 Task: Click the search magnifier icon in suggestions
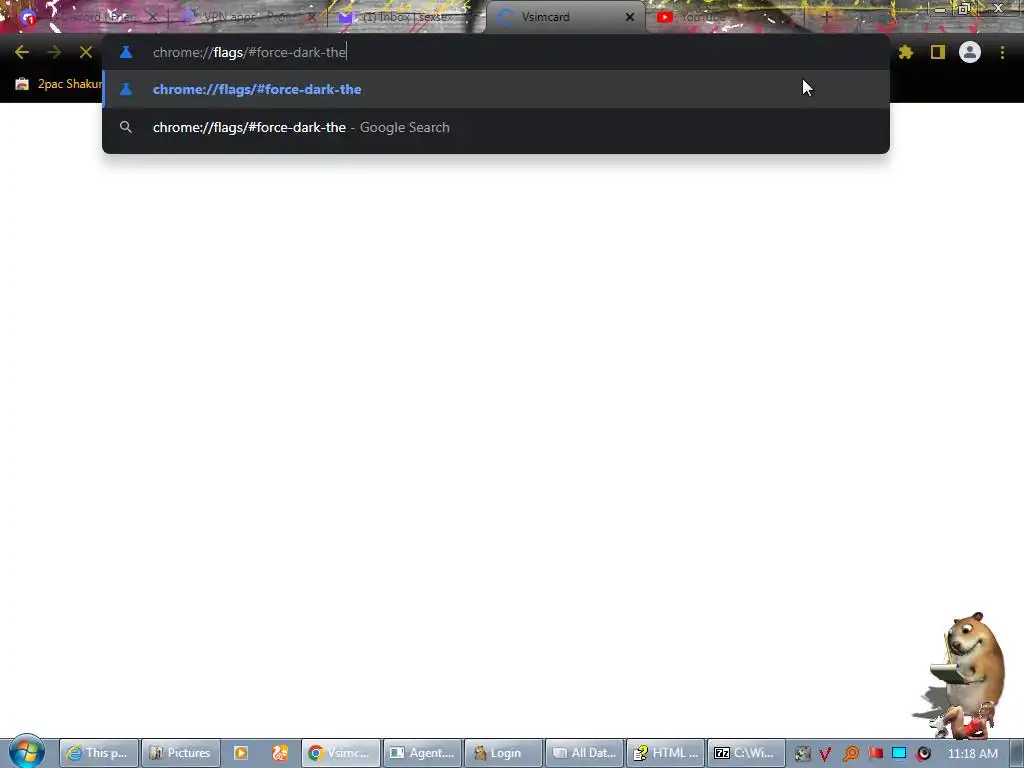(126, 127)
